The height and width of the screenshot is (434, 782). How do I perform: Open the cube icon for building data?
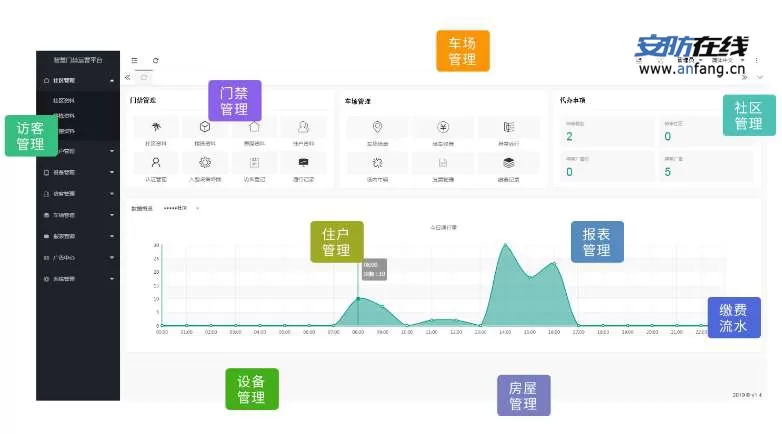tap(205, 127)
